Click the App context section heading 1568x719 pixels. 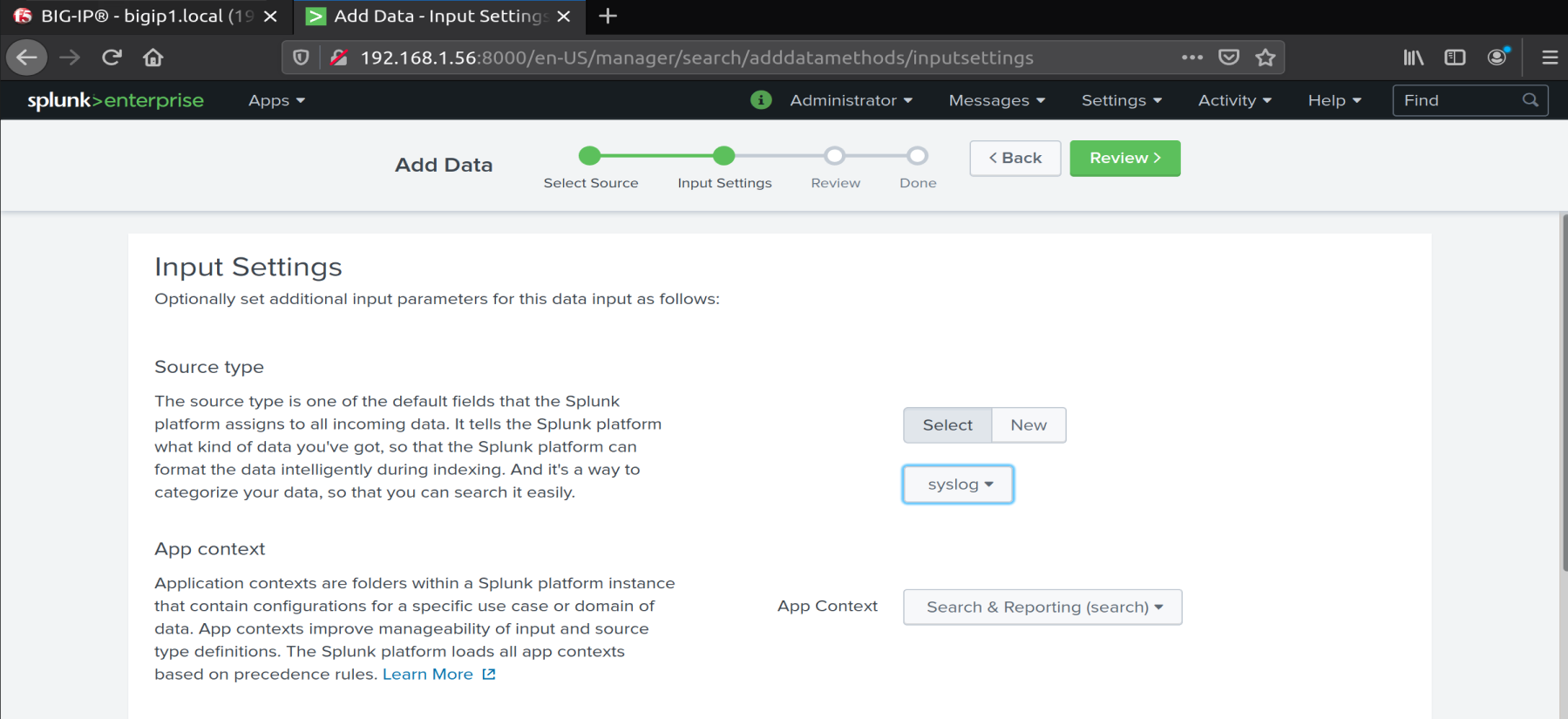[210, 549]
